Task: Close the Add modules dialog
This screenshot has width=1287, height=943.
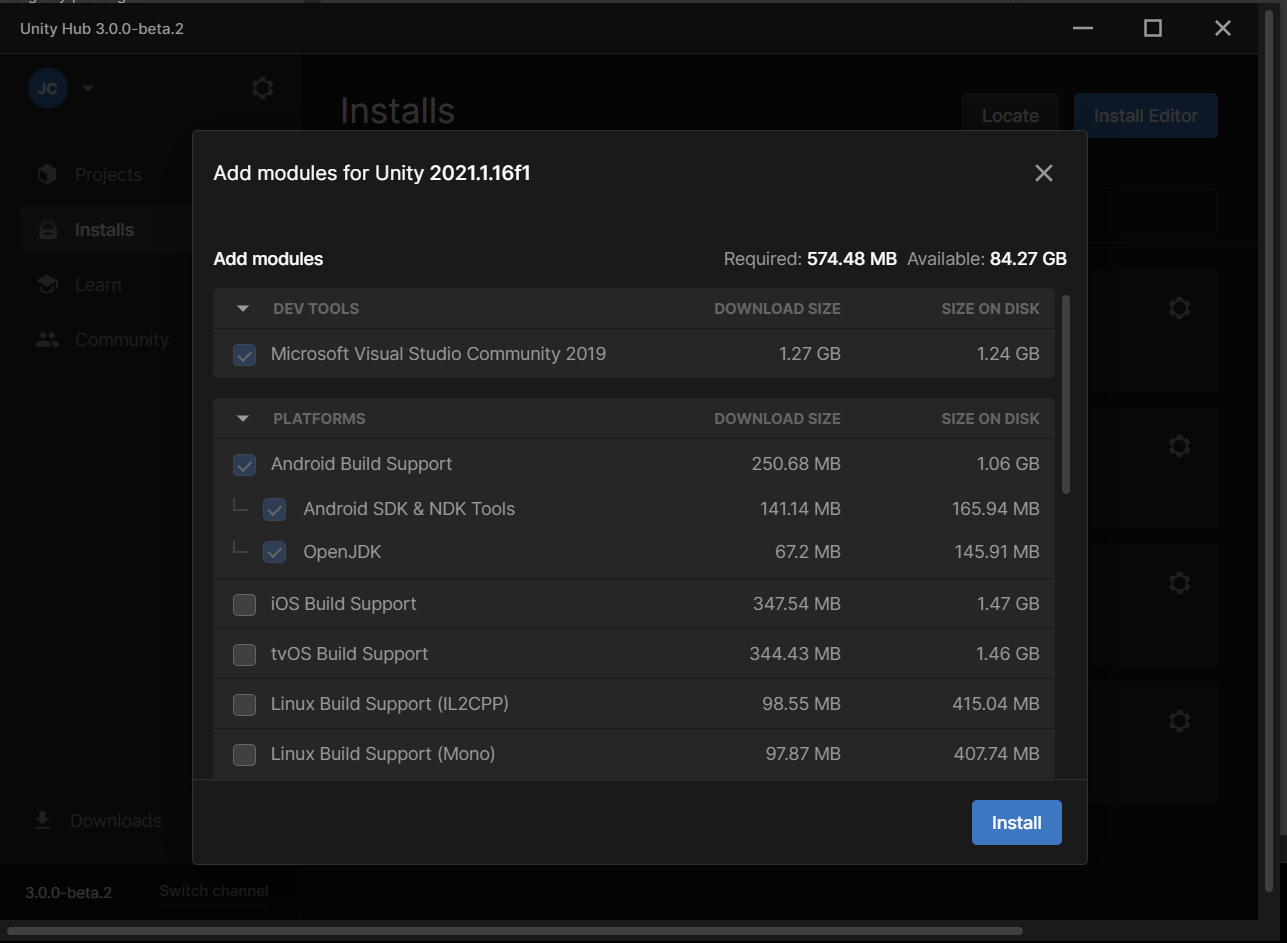Action: point(1043,173)
